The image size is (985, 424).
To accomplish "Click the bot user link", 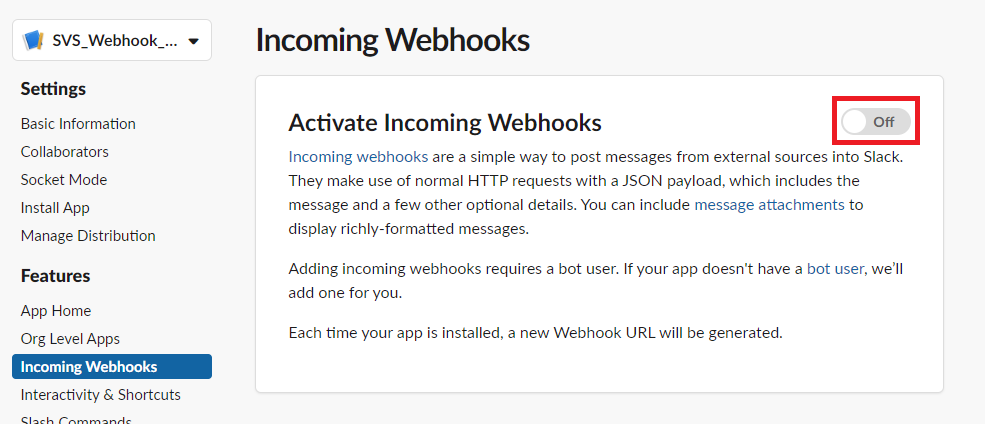I will pos(835,269).
